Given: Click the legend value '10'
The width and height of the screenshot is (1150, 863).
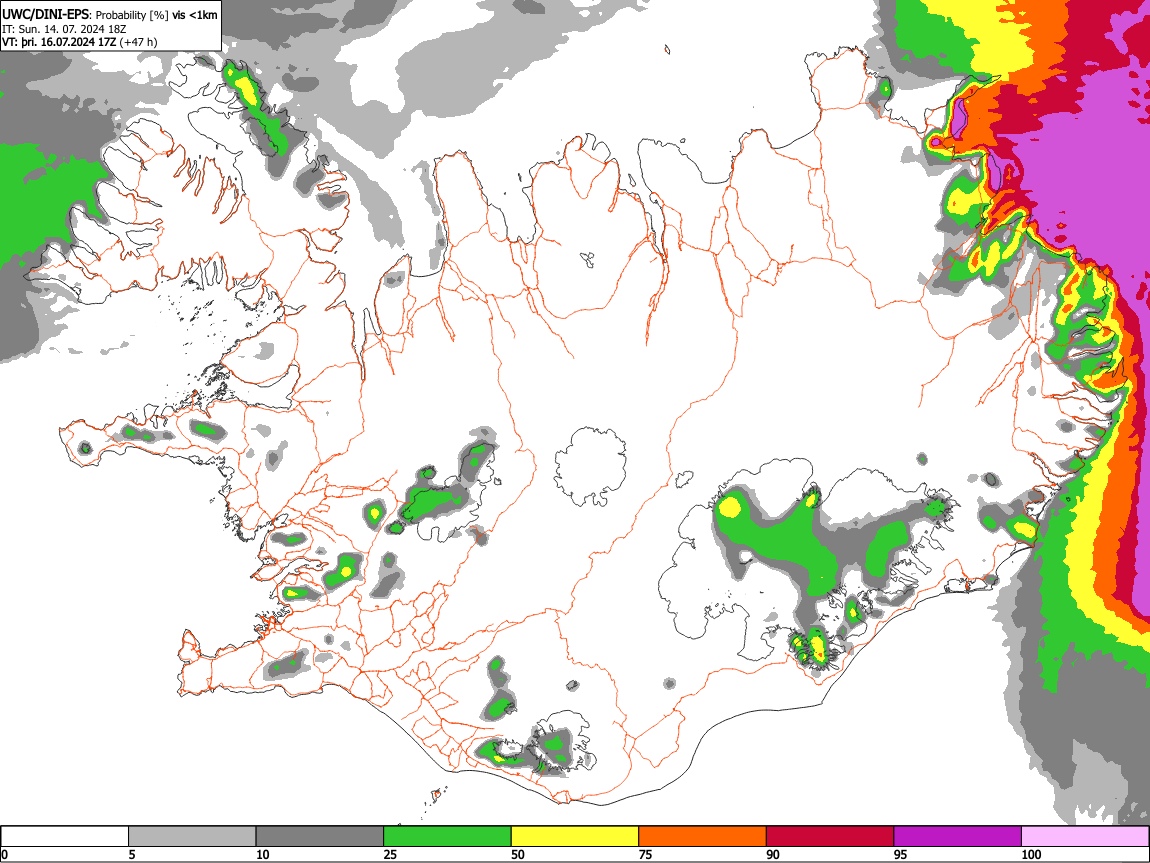Looking at the screenshot, I should point(263,854).
